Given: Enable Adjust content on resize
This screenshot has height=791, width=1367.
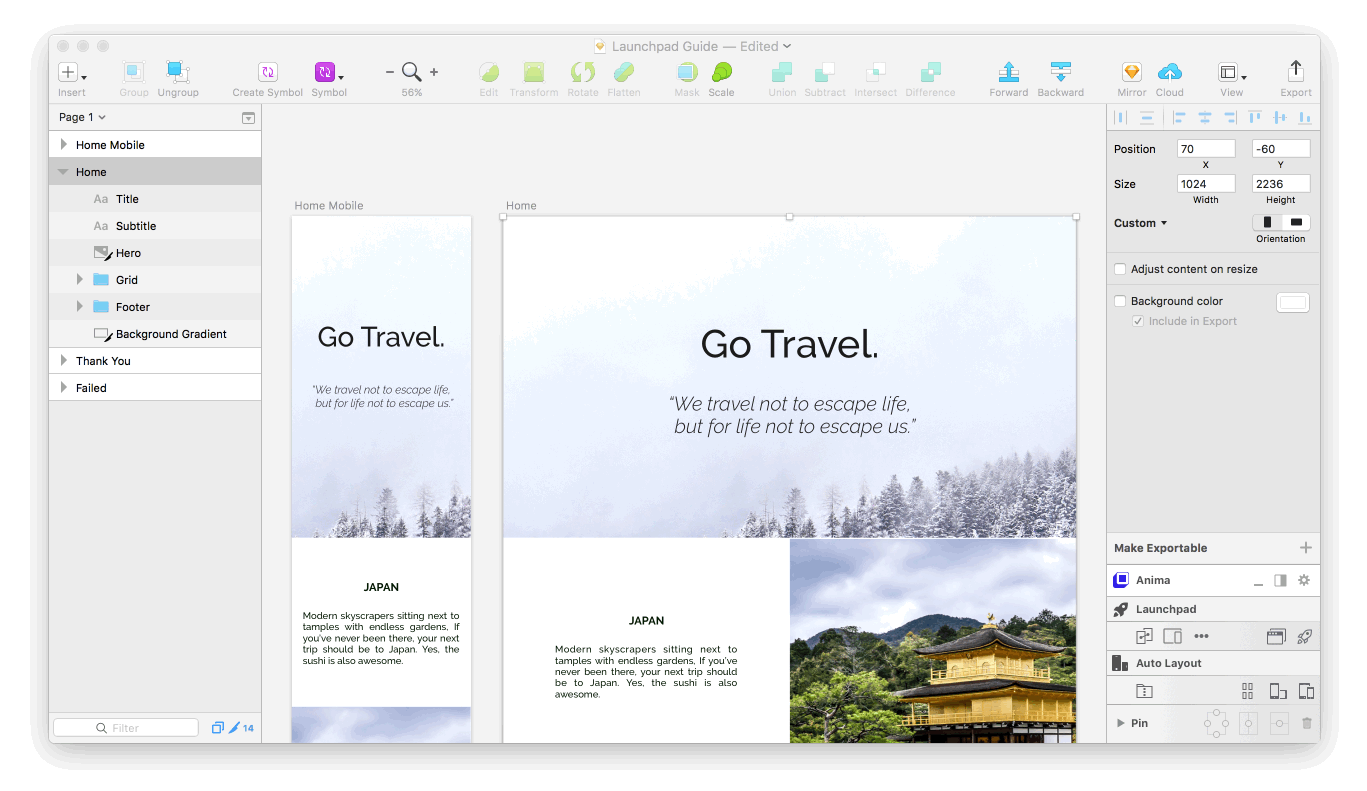Looking at the screenshot, I should (1120, 269).
